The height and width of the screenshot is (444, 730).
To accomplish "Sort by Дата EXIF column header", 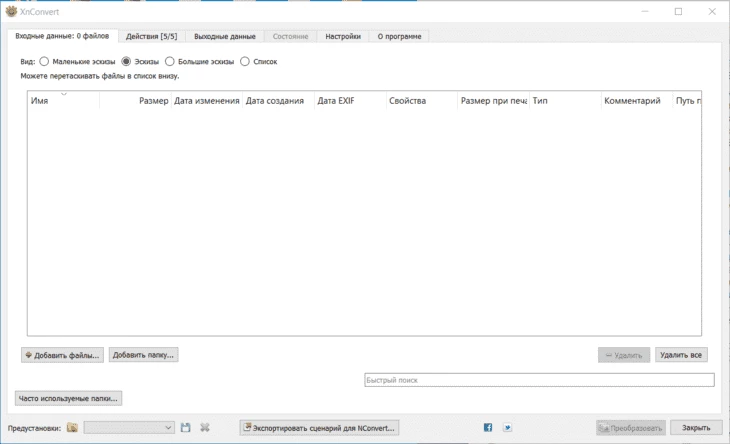I will click(350, 101).
